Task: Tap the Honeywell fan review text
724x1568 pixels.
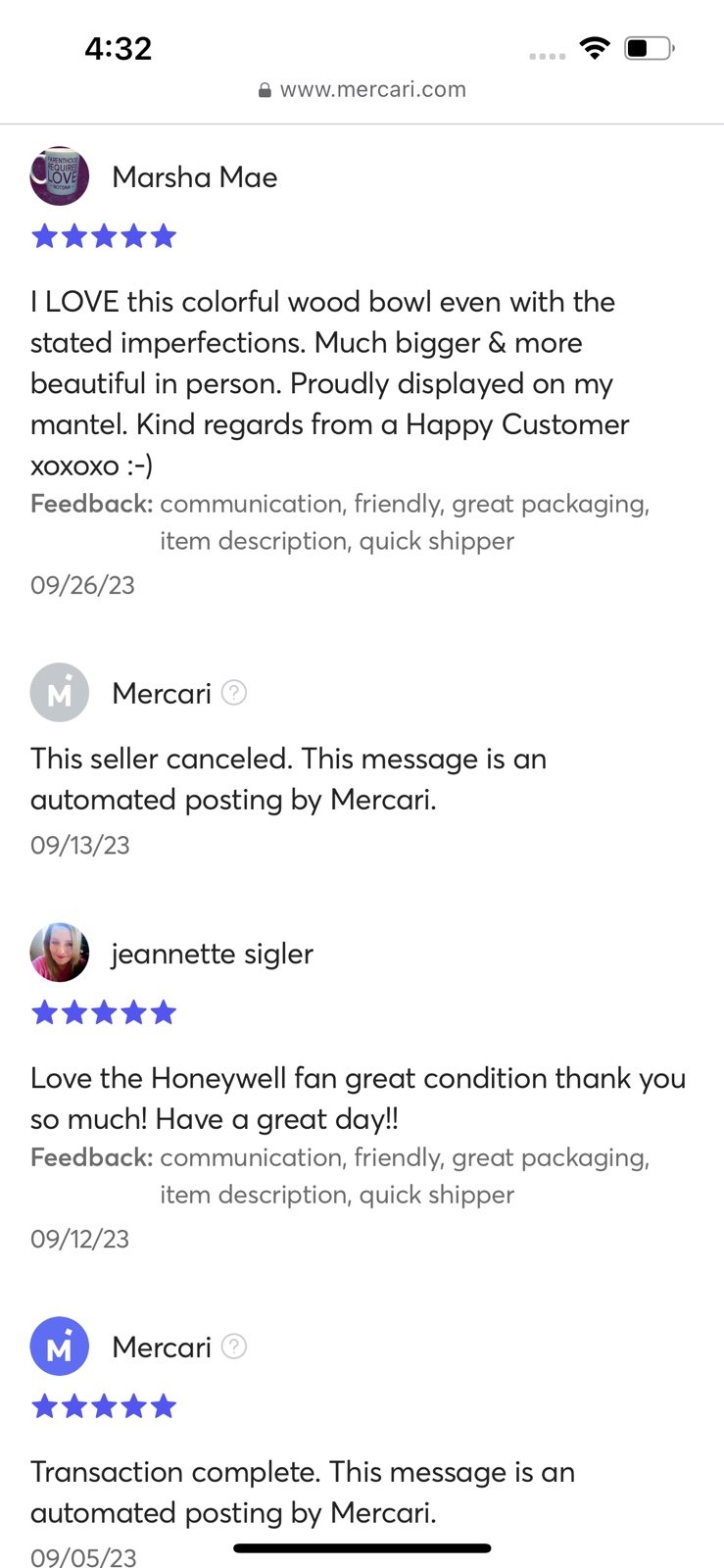Action: tap(359, 1099)
